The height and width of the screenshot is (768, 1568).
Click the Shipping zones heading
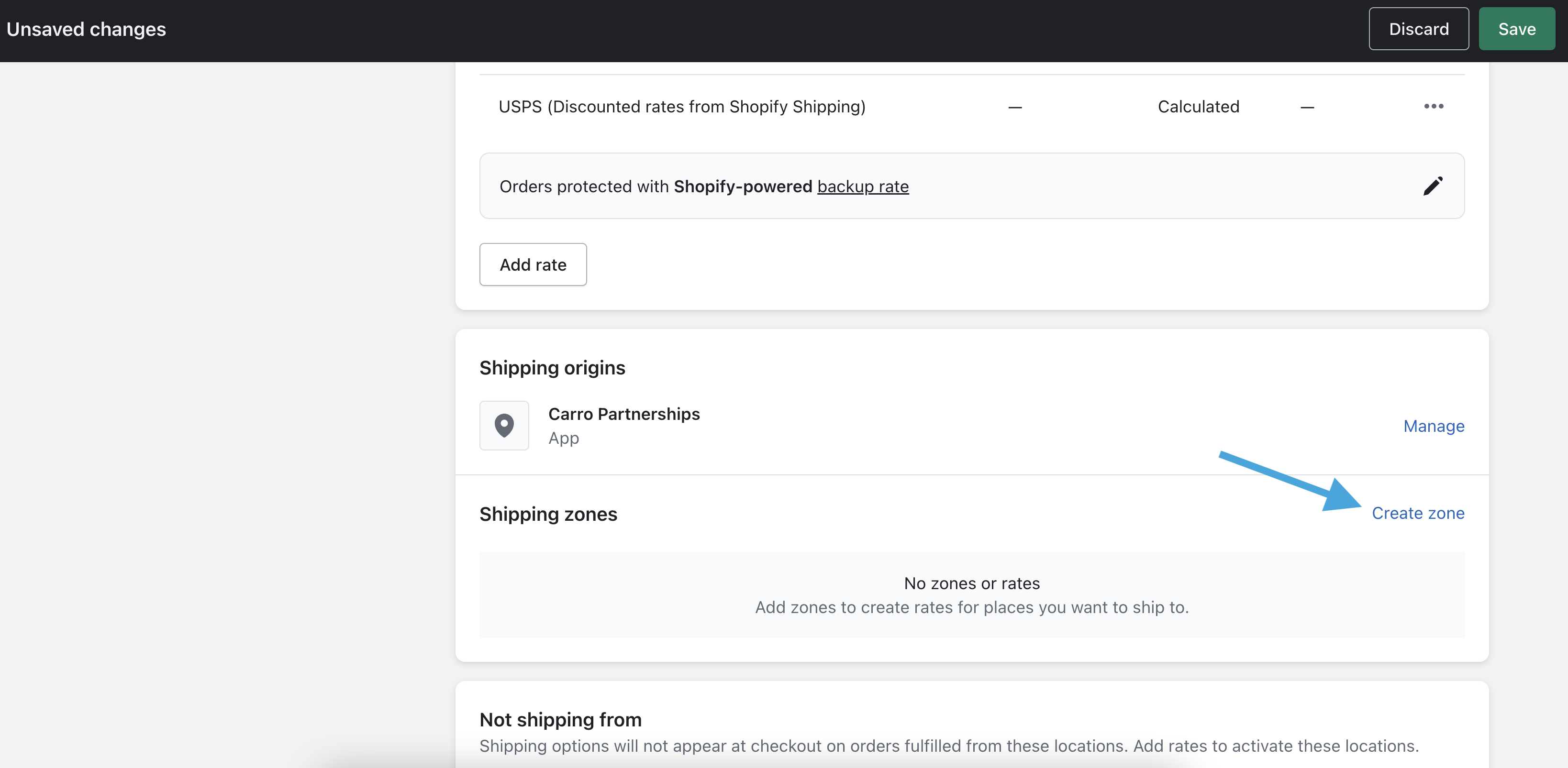click(x=548, y=514)
